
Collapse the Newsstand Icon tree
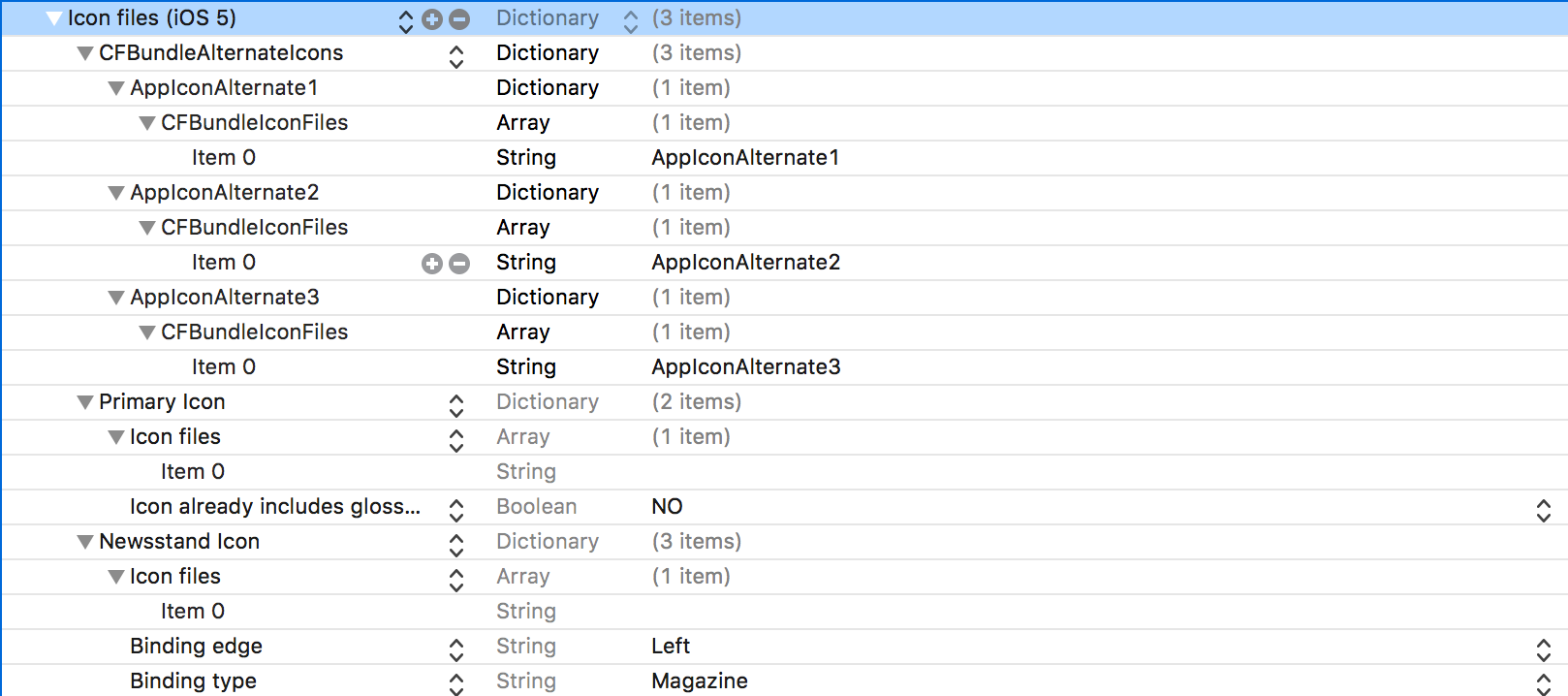(85, 541)
